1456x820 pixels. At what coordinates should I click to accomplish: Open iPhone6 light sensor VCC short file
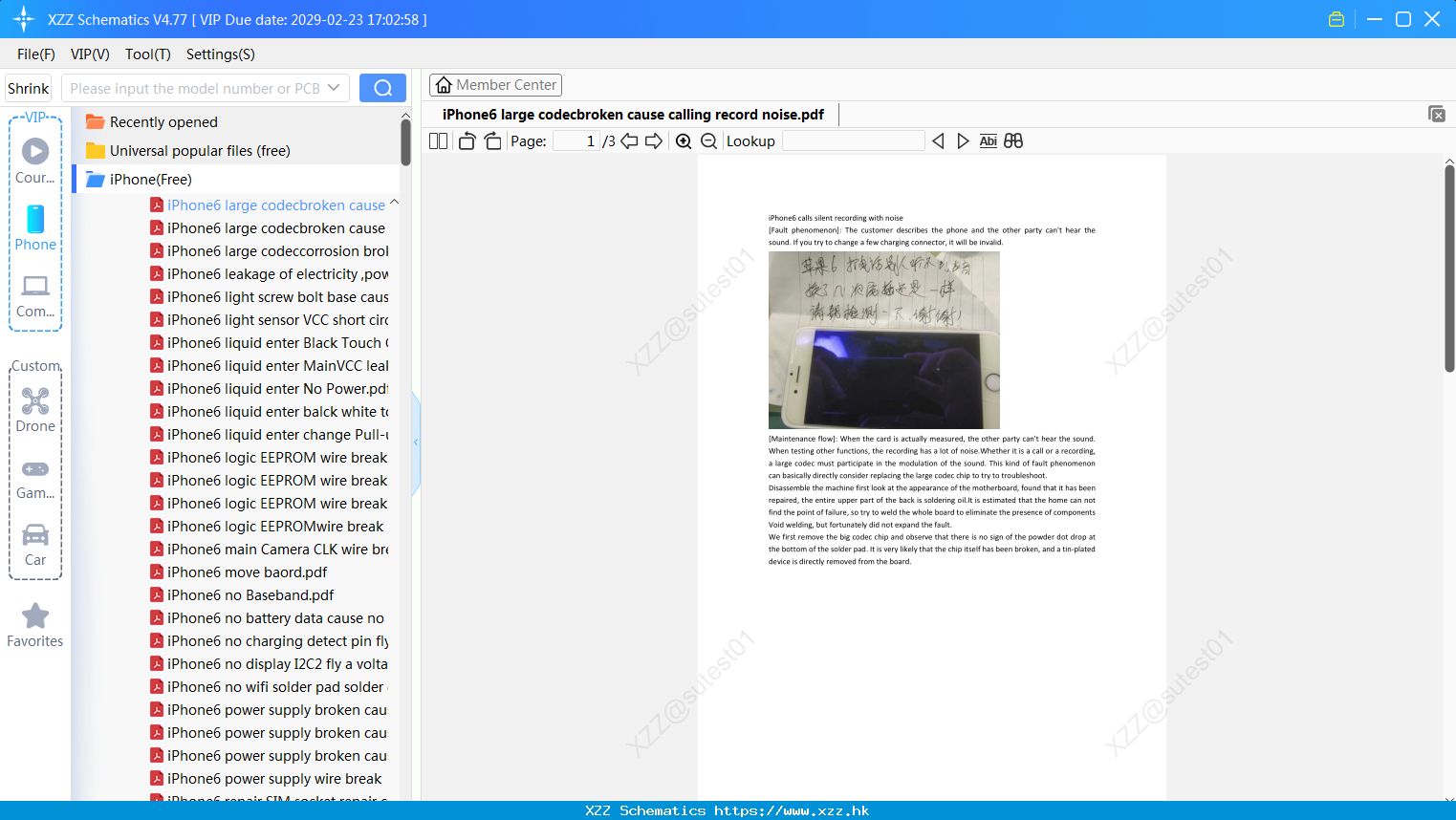click(270, 320)
